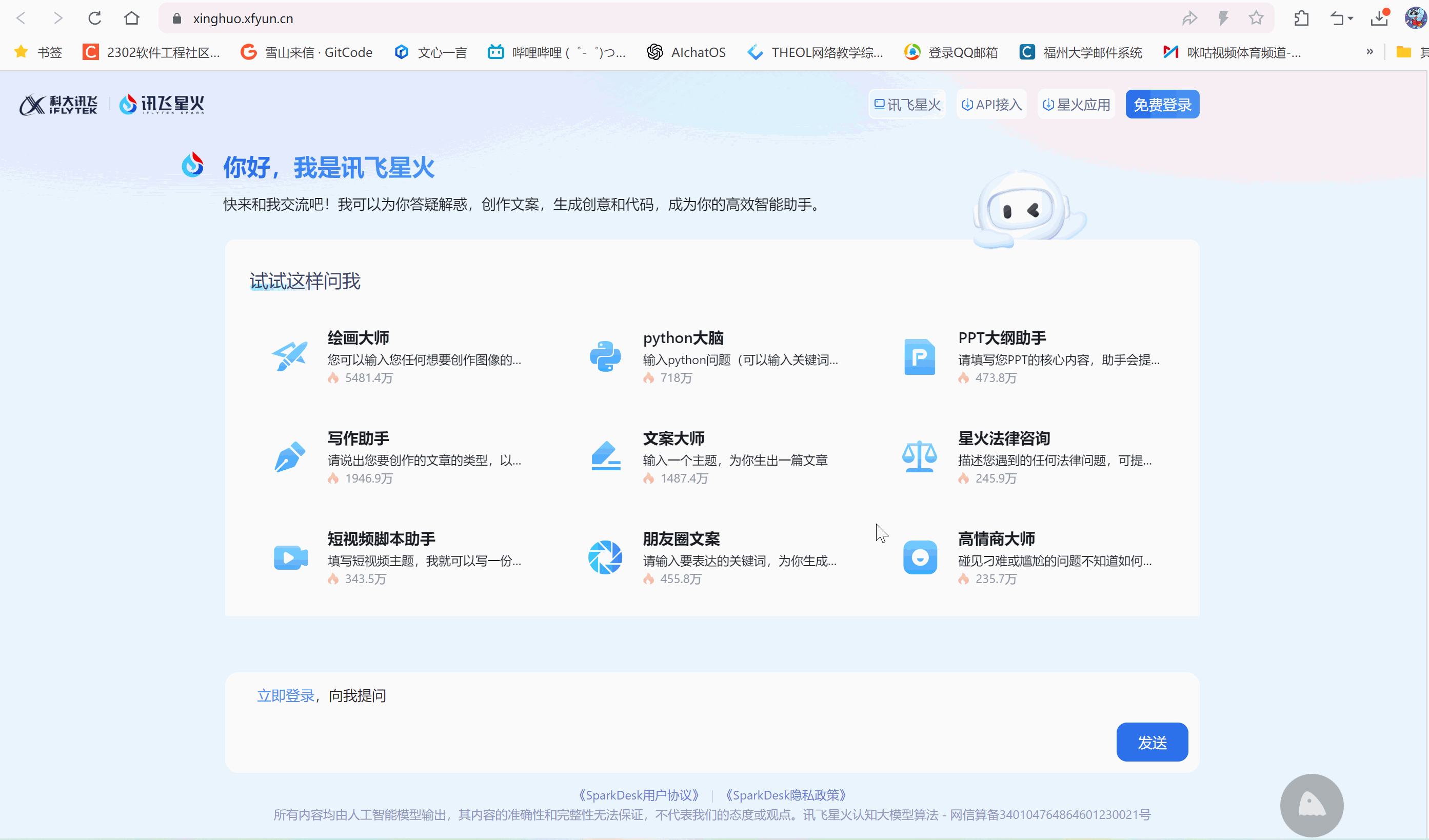
Task: Click the floating grey round assistant button
Action: pos(1312,805)
